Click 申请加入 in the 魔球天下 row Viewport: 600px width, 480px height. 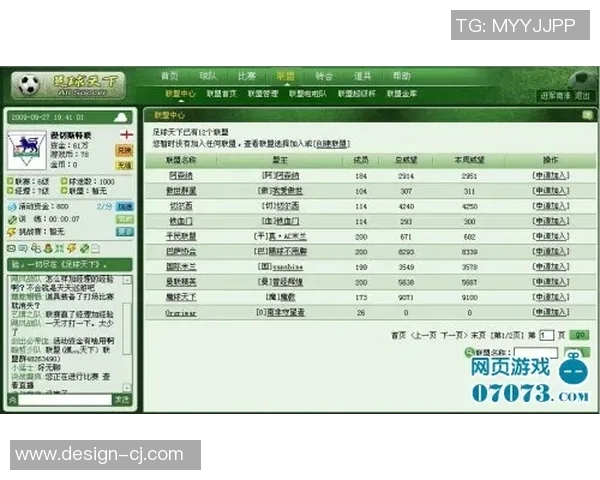pyautogui.click(x=551, y=297)
